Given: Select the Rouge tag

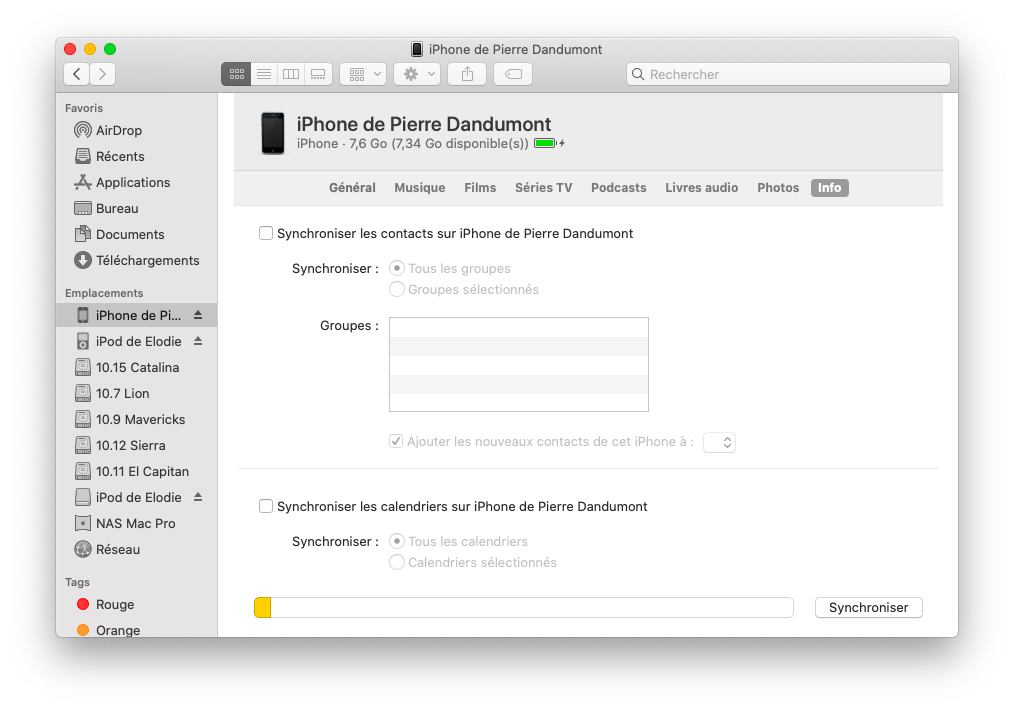Looking at the screenshot, I should [136, 604].
